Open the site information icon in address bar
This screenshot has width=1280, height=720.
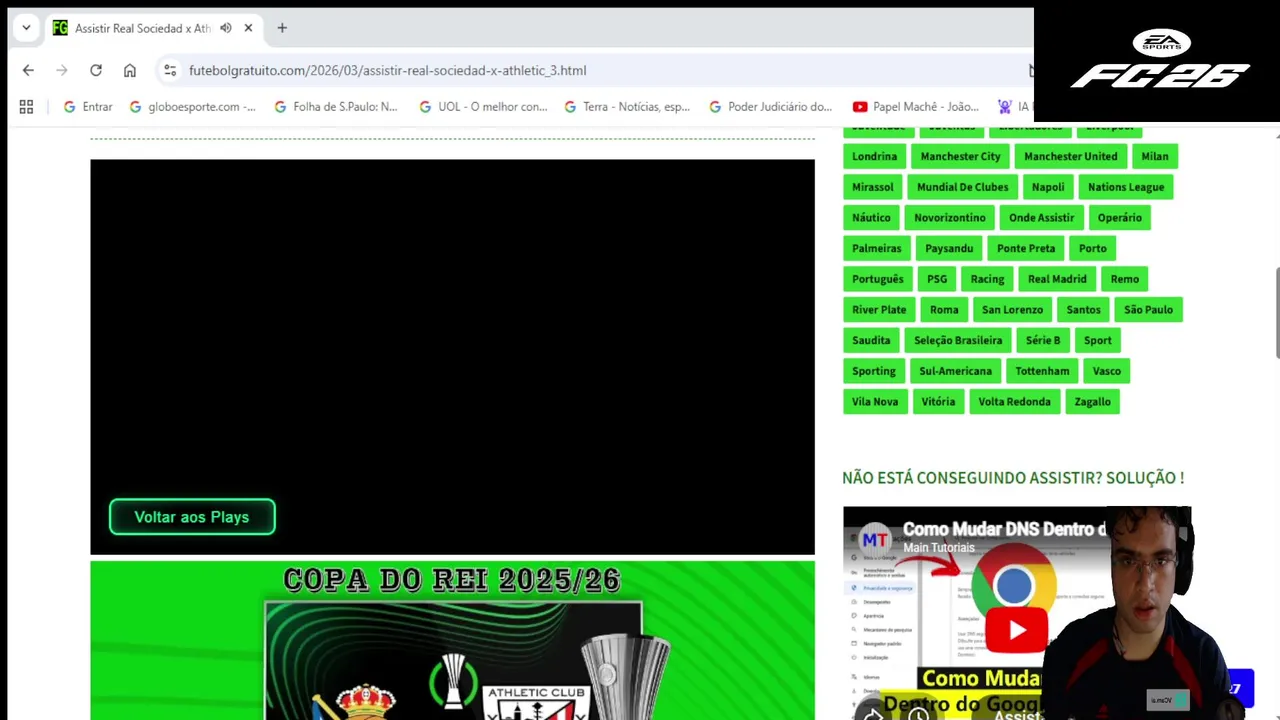click(x=170, y=70)
